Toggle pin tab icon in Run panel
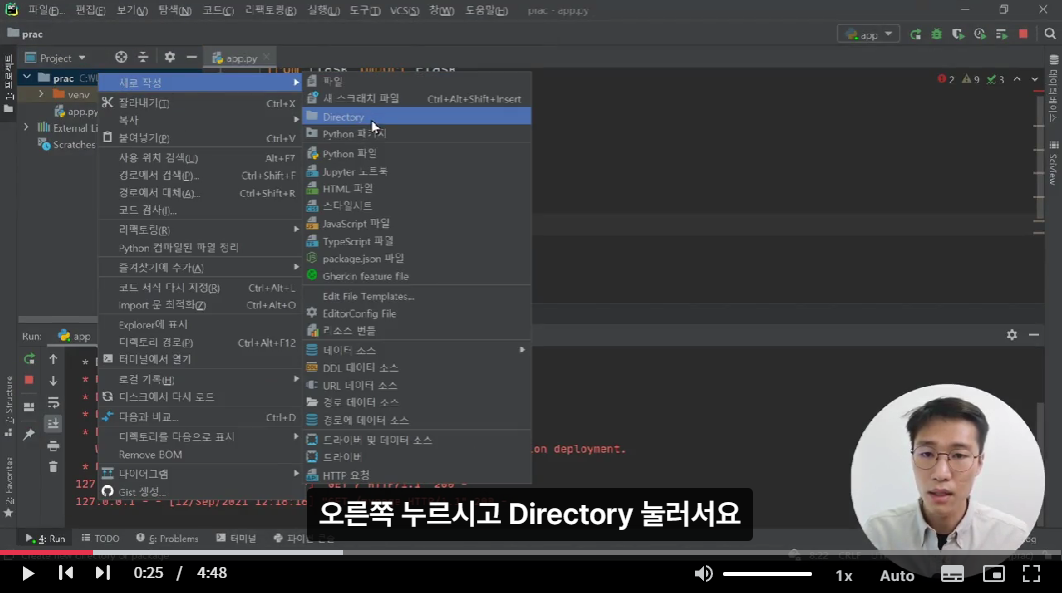Screen dimensions: 1062x593 click(x=29, y=435)
